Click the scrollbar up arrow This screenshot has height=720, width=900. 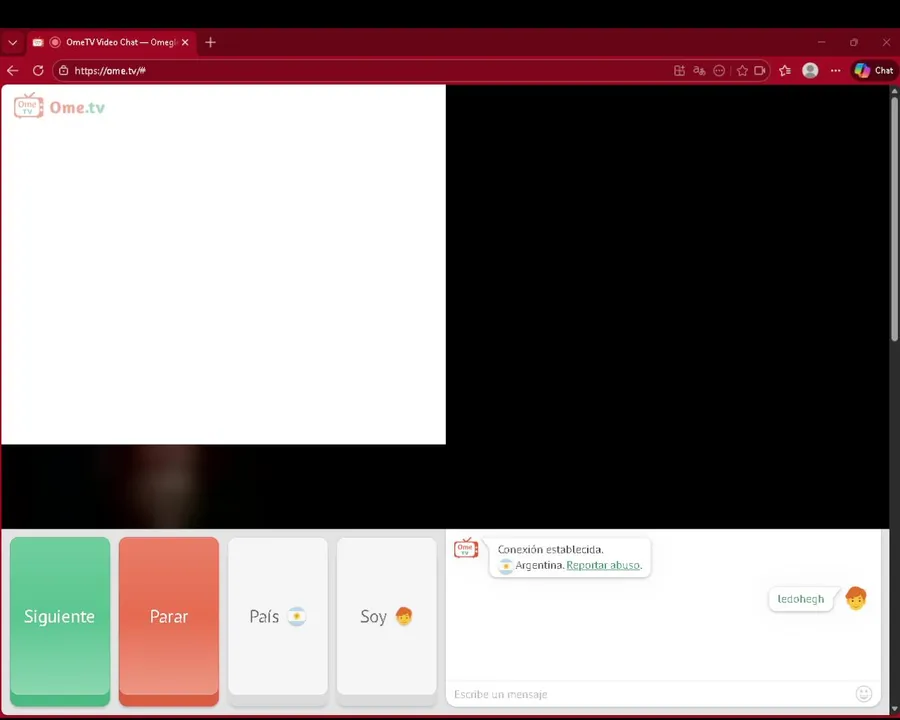pyautogui.click(x=894, y=91)
